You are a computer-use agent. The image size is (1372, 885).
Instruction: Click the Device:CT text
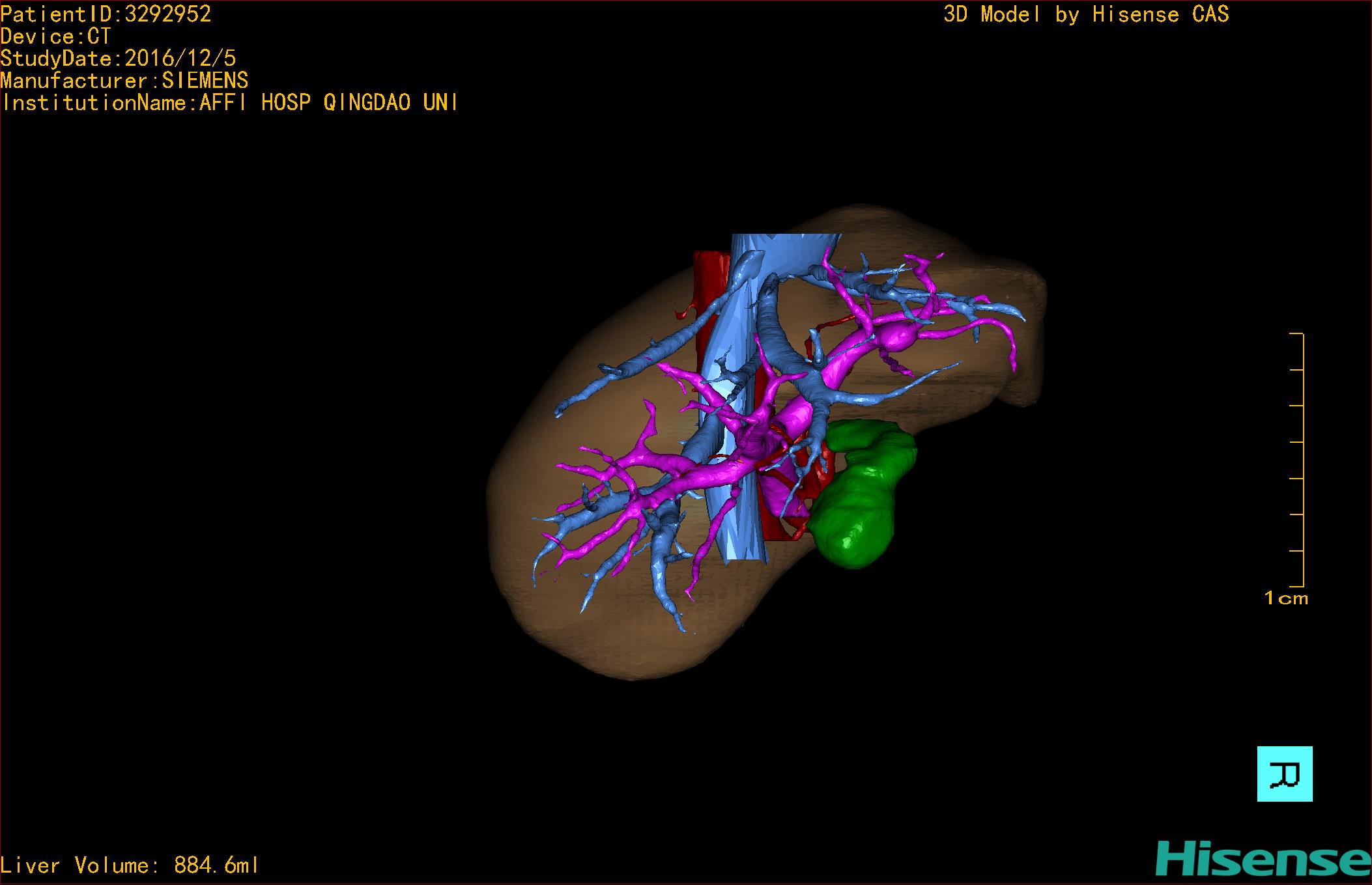click(x=55, y=36)
